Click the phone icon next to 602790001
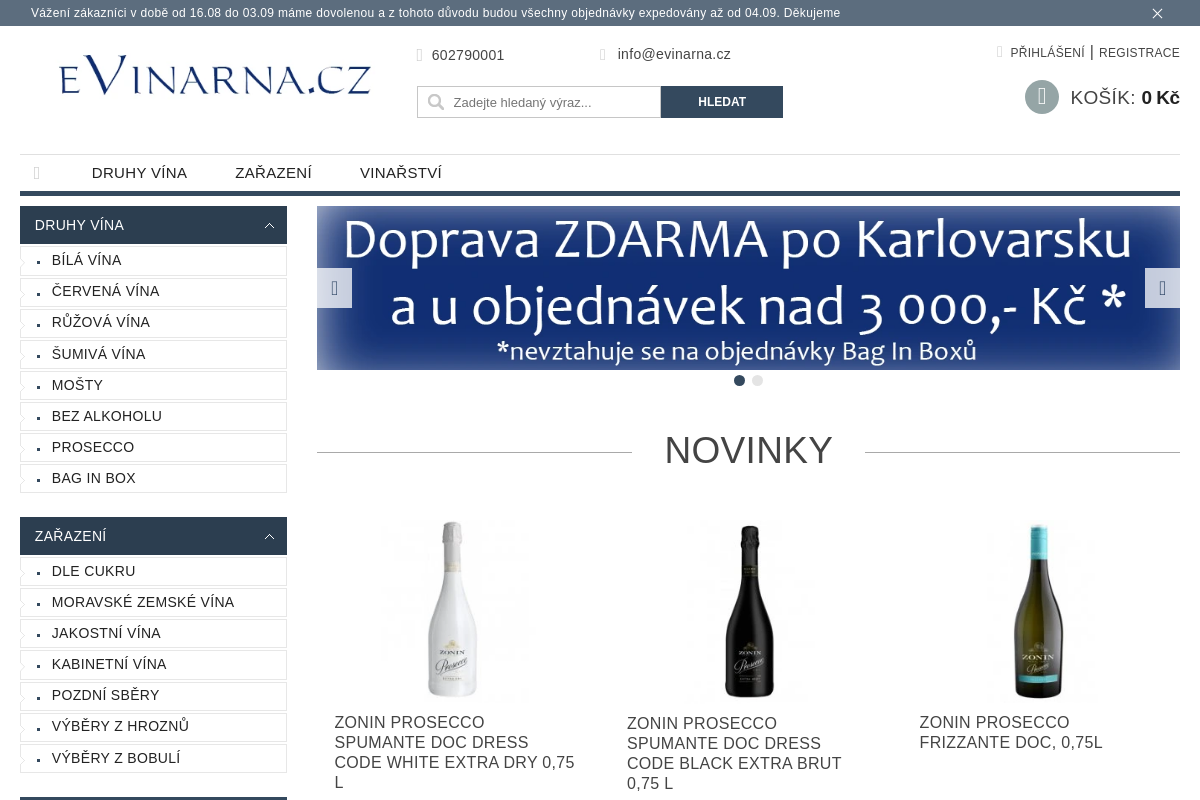The width and height of the screenshot is (1200, 800). click(420, 55)
